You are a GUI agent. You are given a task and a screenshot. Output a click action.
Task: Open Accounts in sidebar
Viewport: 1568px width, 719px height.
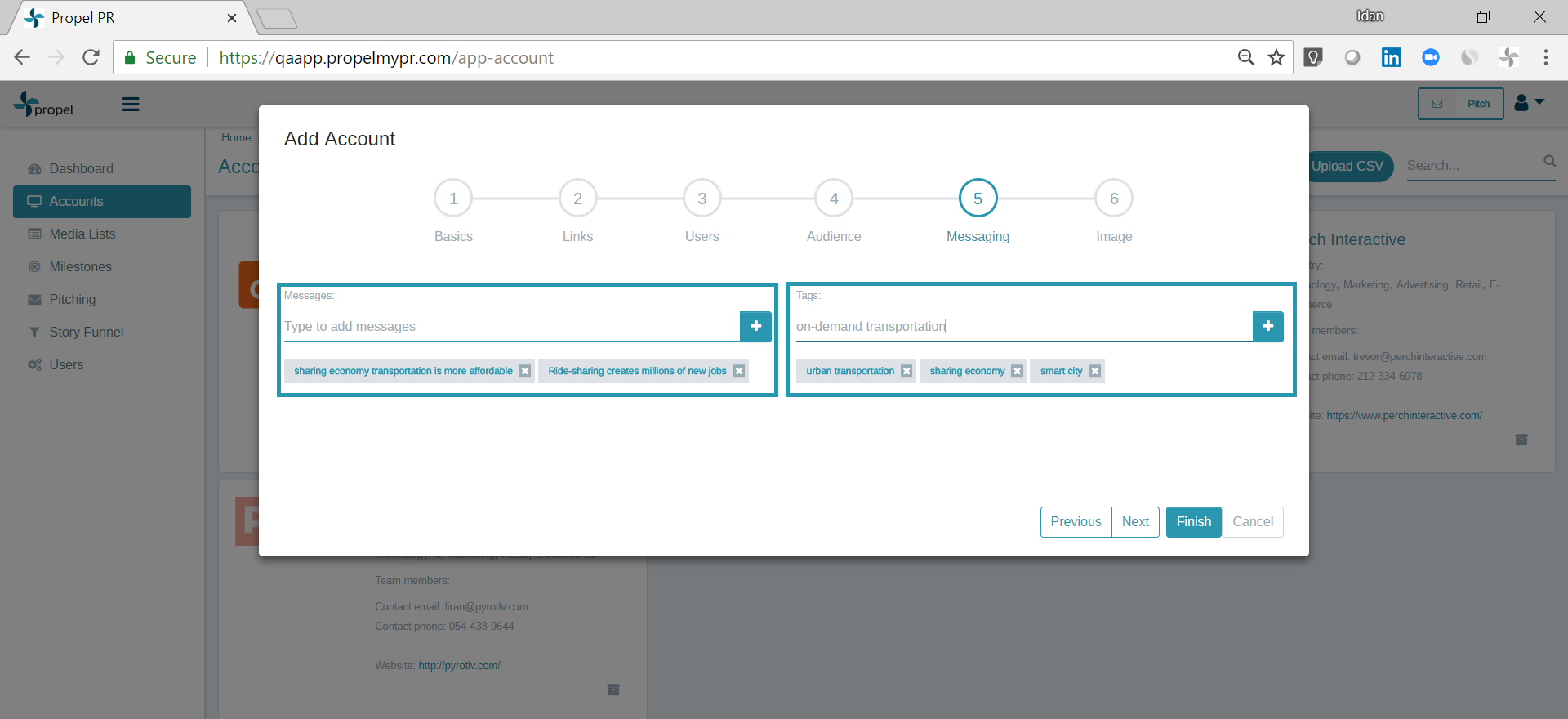tap(102, 201)
